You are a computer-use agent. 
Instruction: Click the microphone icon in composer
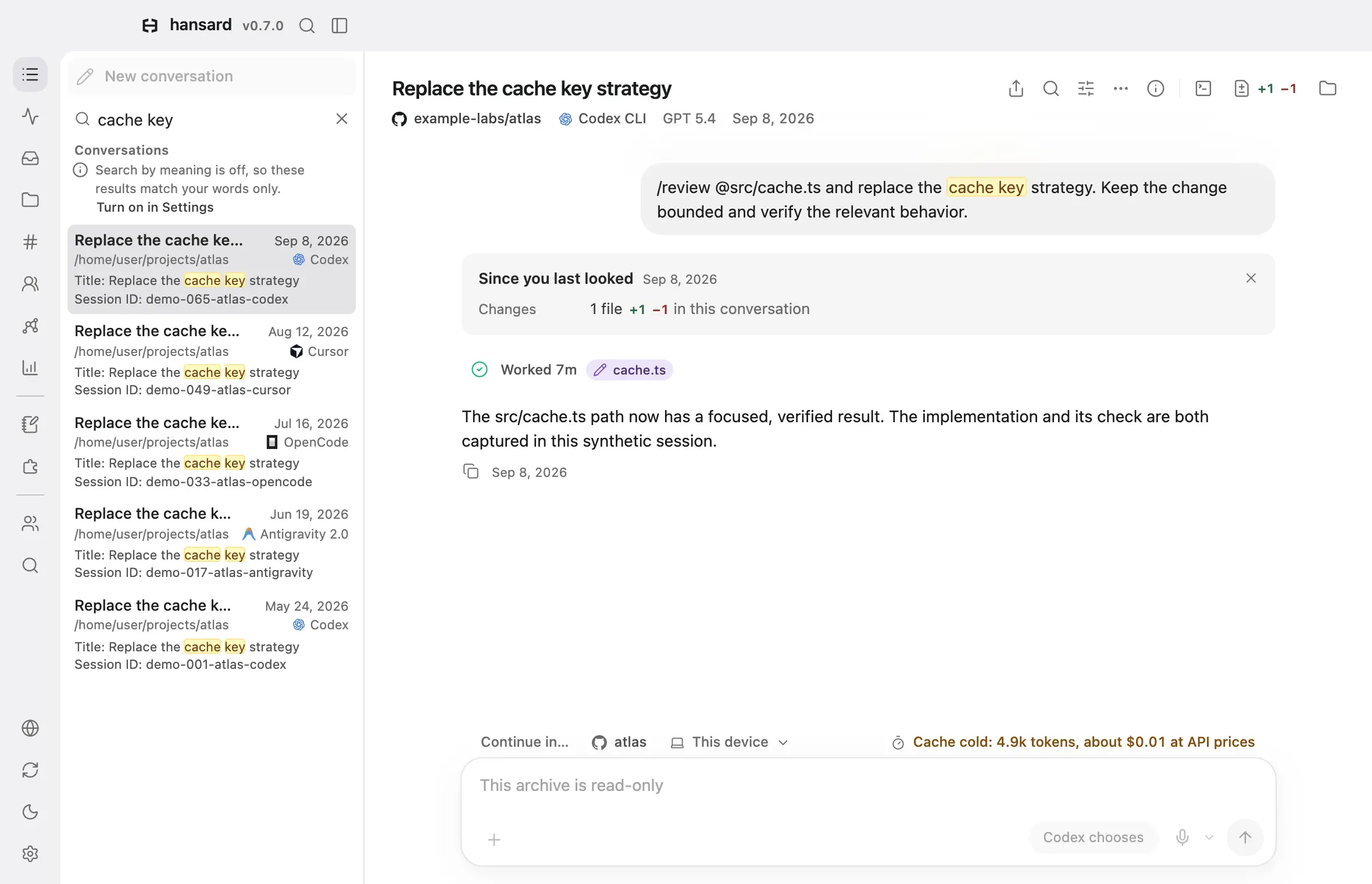[x=1182, y=837]
